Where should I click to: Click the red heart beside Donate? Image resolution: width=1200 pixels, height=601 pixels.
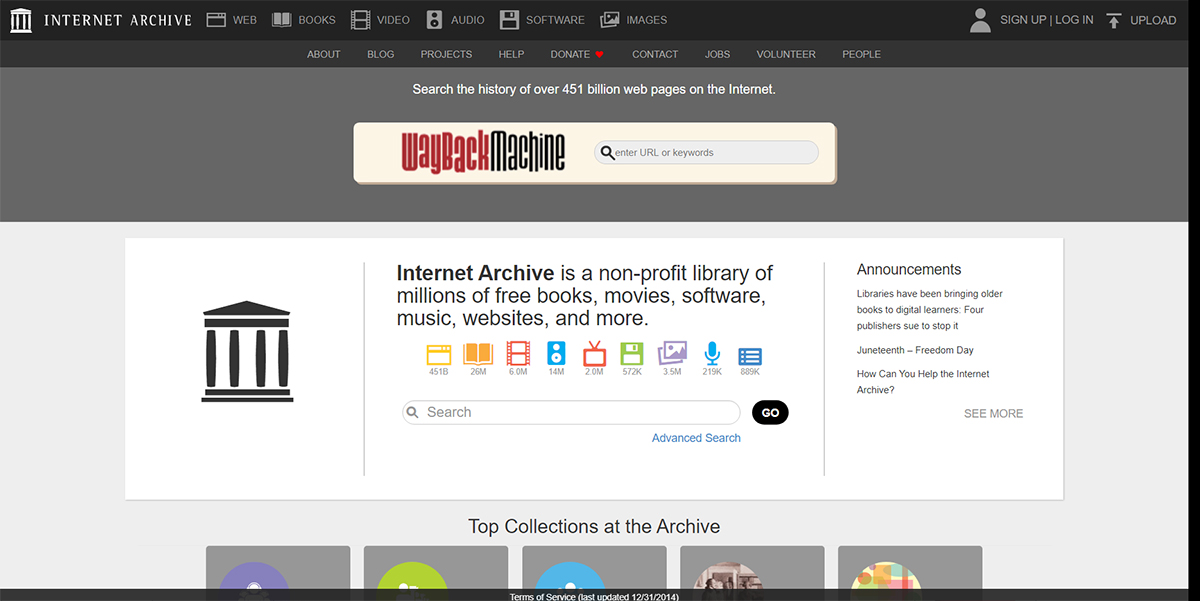pos(600,54)
